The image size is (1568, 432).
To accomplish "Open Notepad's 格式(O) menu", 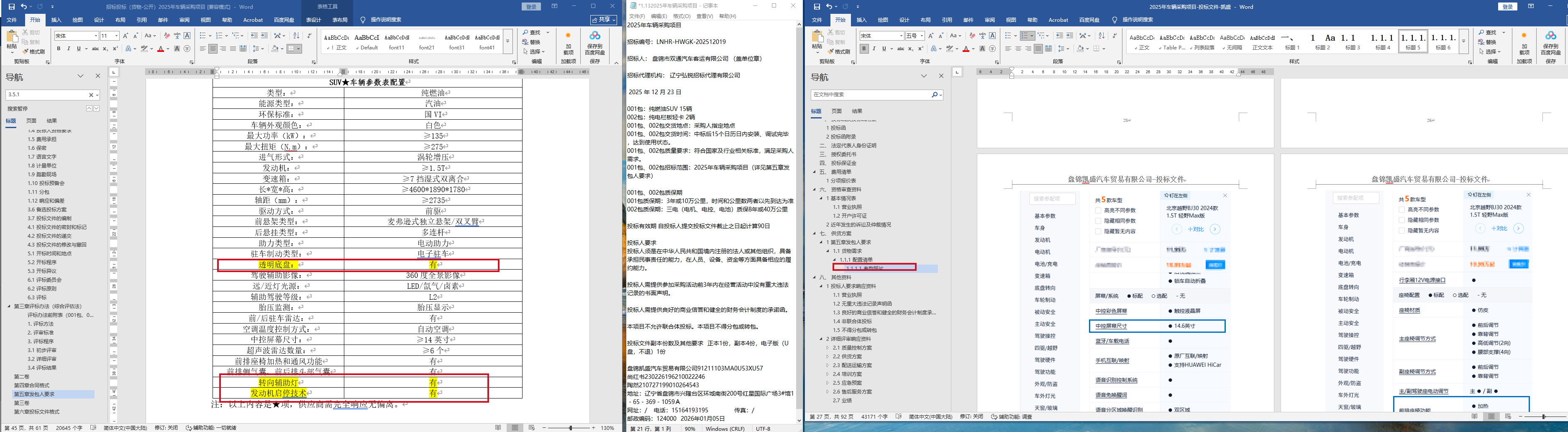I will click(682, 16).
